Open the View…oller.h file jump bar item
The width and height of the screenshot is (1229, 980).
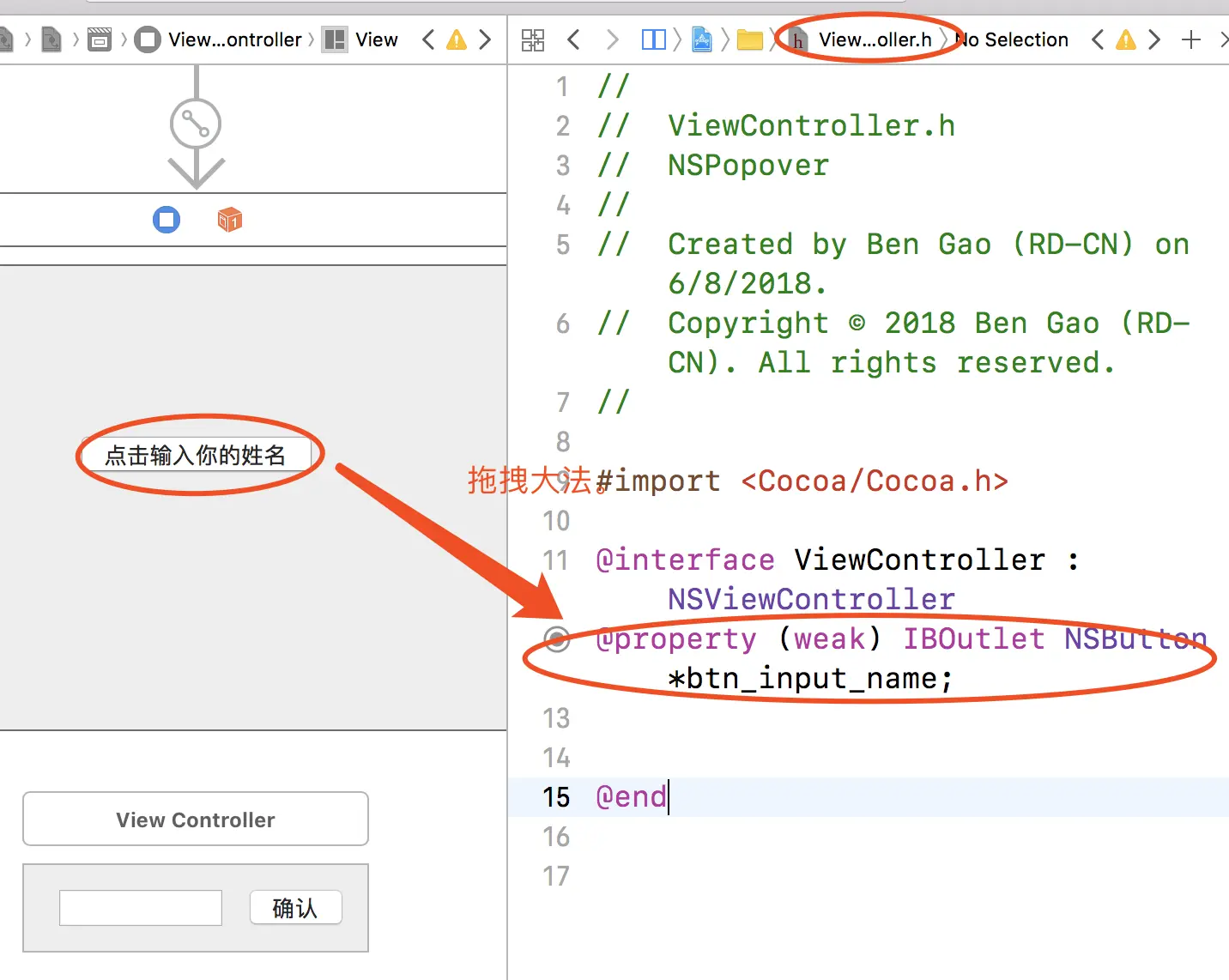pyautogui.click(x=863, y=39)
